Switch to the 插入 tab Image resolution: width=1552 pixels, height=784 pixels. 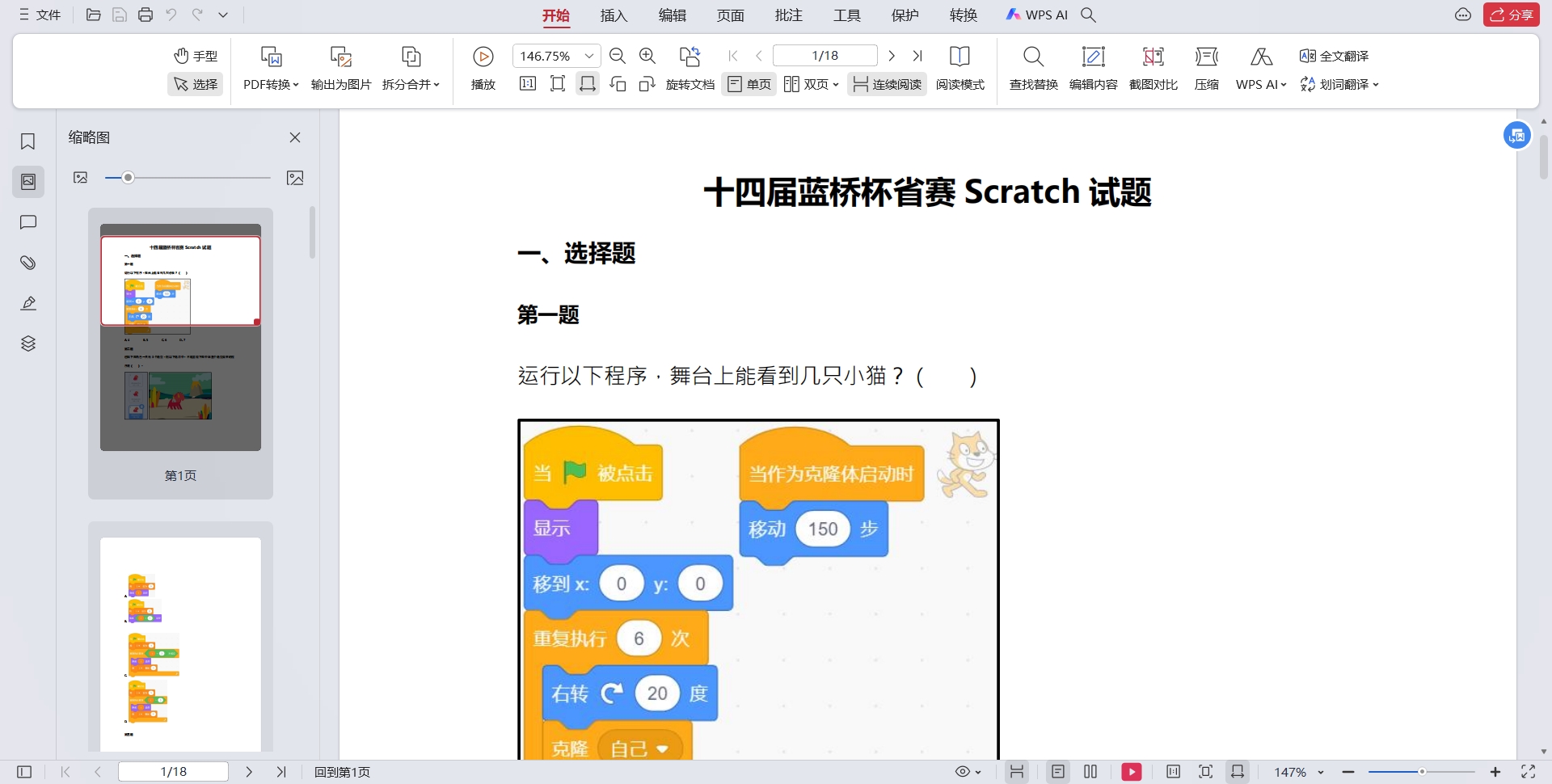pyautogui.click(x=614, y=15)
